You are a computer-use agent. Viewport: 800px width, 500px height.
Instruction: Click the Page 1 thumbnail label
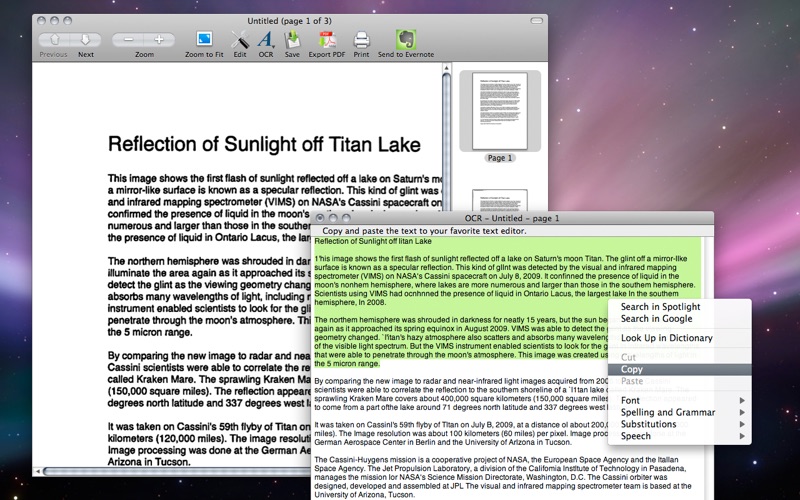pyautogui.click(x=500, y=158)
